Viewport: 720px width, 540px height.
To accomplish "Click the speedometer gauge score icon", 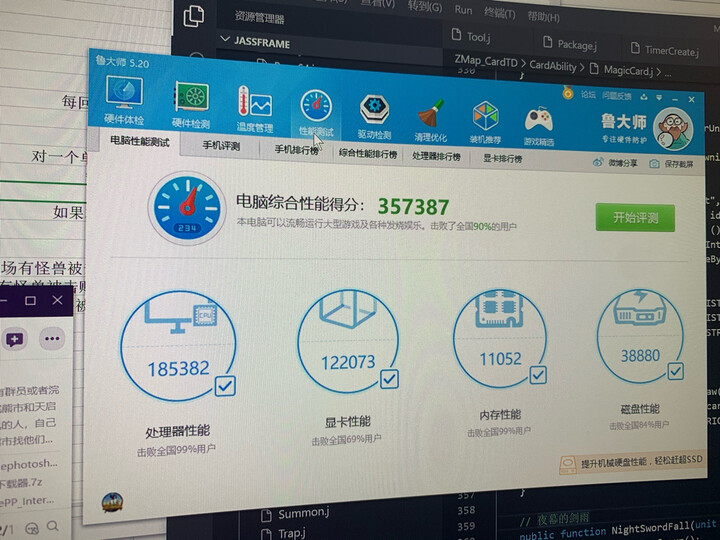I will [x=187, y=208].
